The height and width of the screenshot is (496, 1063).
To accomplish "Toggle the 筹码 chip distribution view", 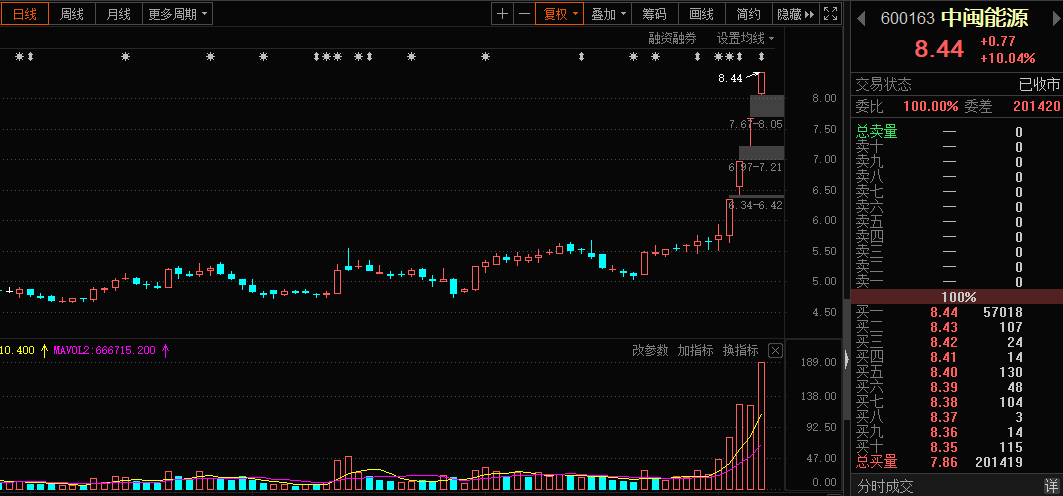I will pos(654,14).
